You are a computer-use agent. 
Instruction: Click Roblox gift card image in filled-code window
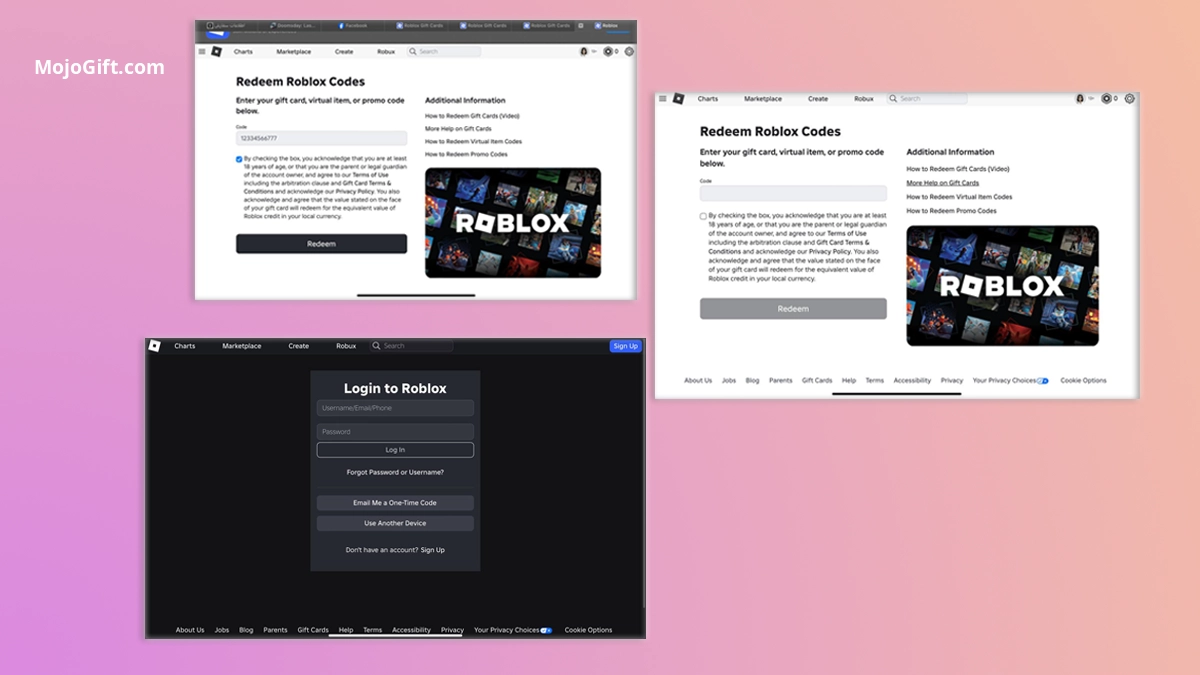coord(513,223)
